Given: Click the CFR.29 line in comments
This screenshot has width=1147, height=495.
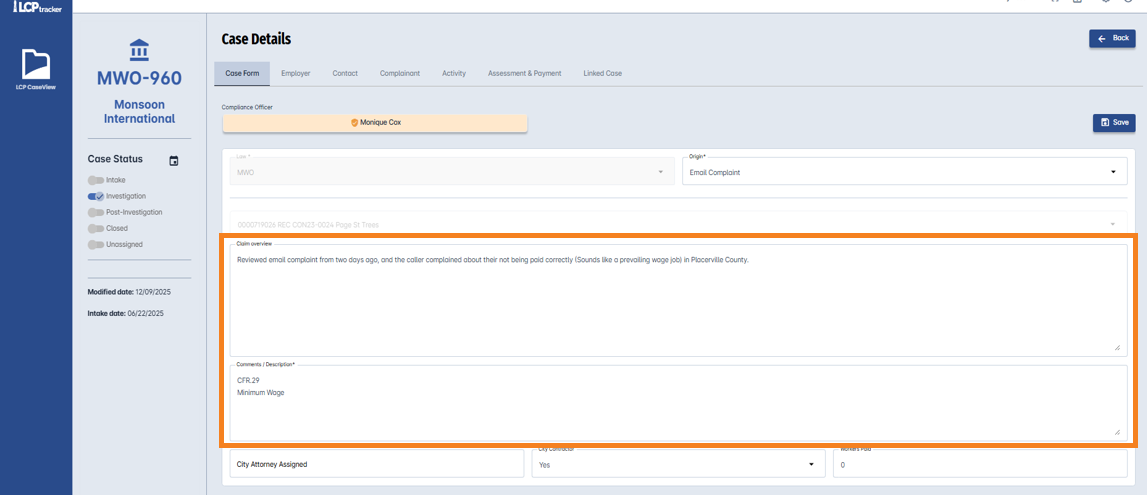Looking at the screenshot, I should [x=249, y=381].
